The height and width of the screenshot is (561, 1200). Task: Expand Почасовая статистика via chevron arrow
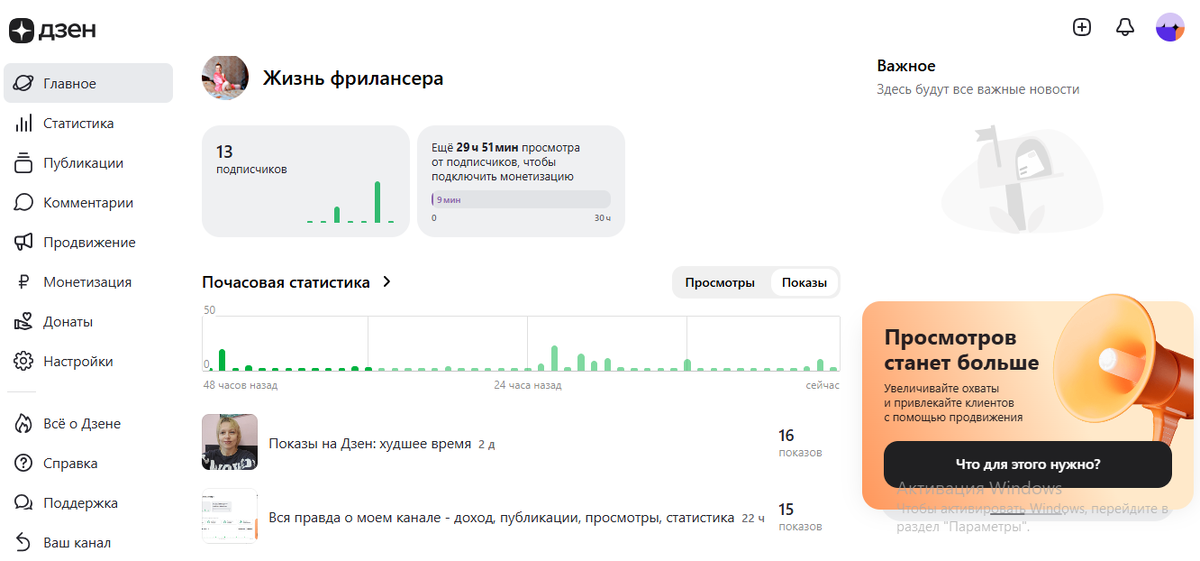(387, 282)
